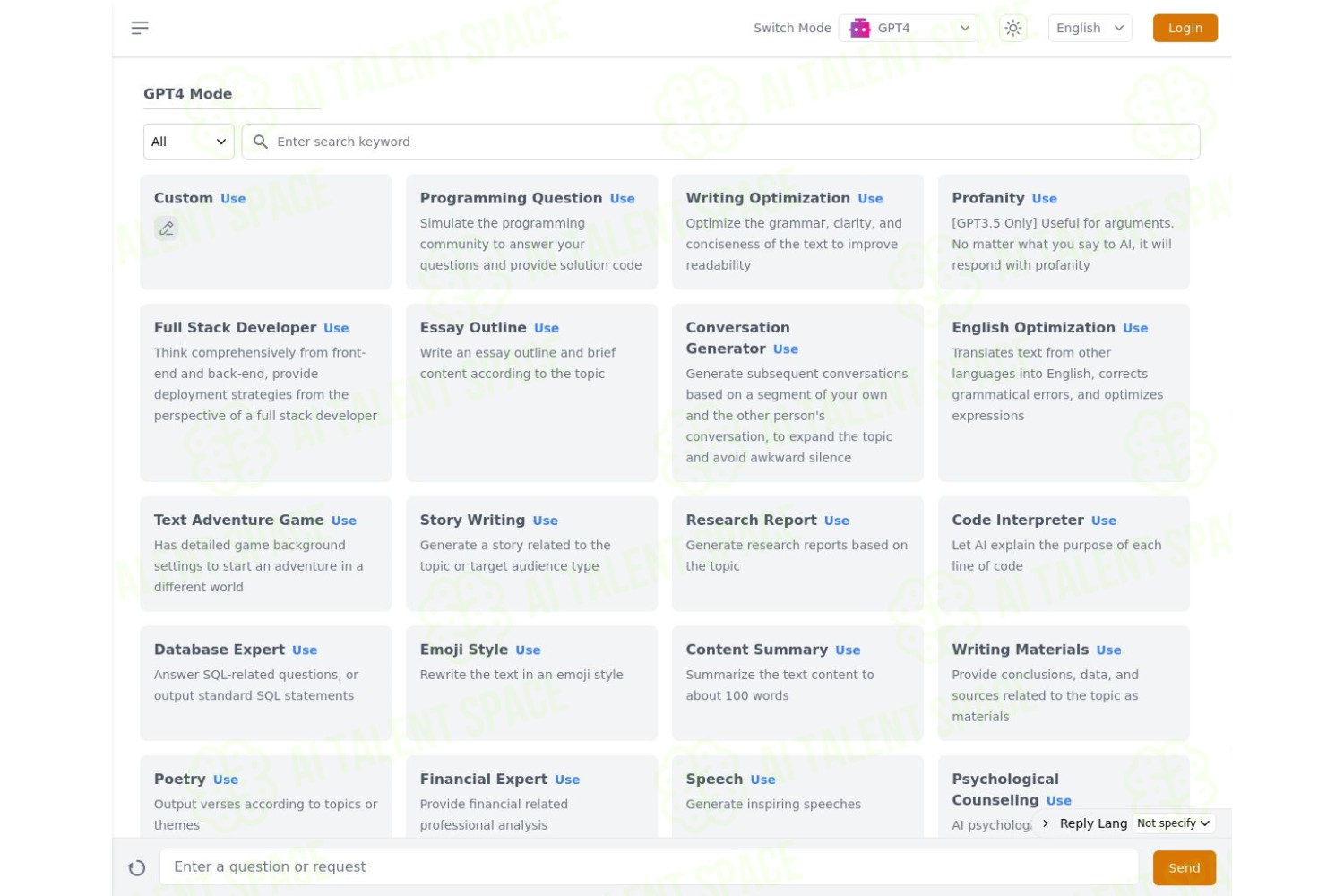Image resolution: width=1344 pixels, height=896 pixels.
Task: Focus the question or request input box
Action: pyautogui.click(x=649, y=867)
